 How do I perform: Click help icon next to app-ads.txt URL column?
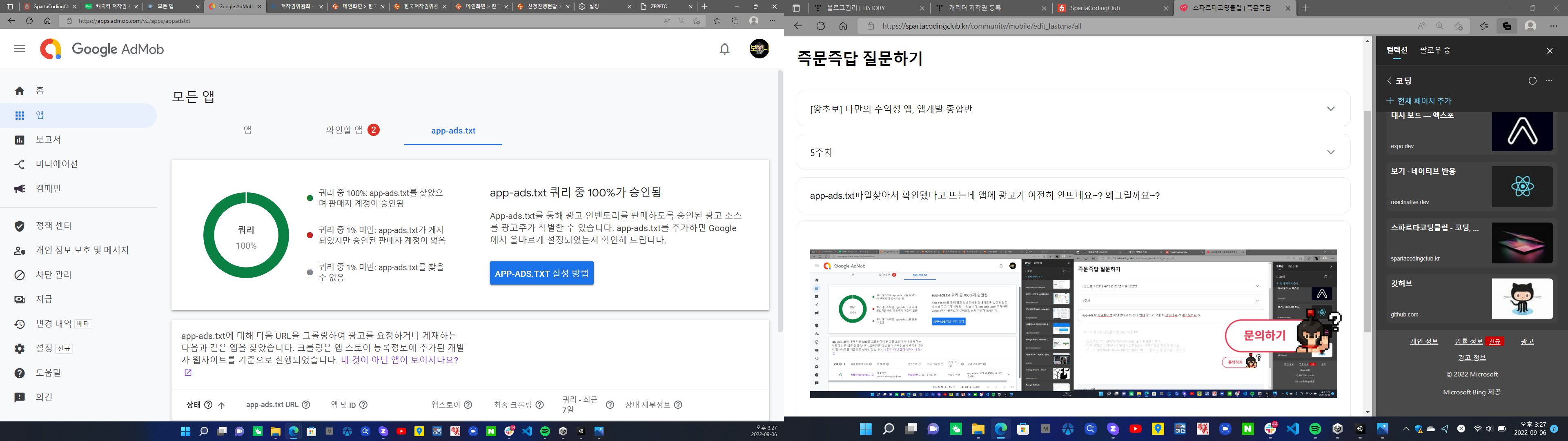(x=306, y=404)
